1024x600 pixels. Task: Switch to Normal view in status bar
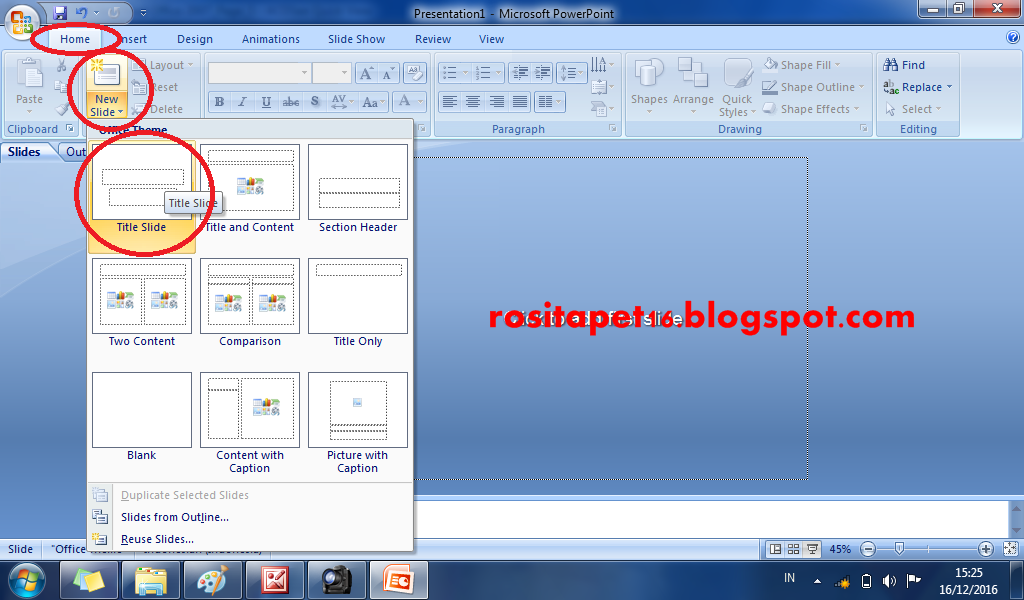(775, 549)
